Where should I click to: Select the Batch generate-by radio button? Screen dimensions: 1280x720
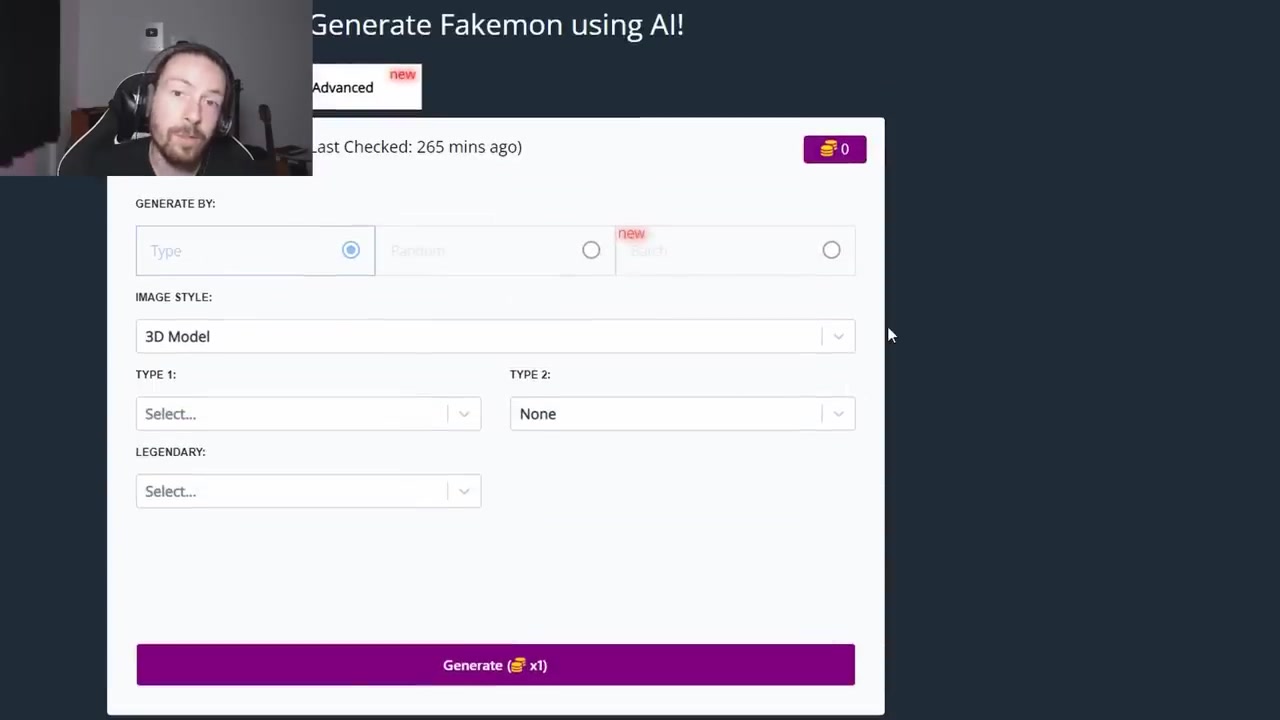[x=831, y=250]
